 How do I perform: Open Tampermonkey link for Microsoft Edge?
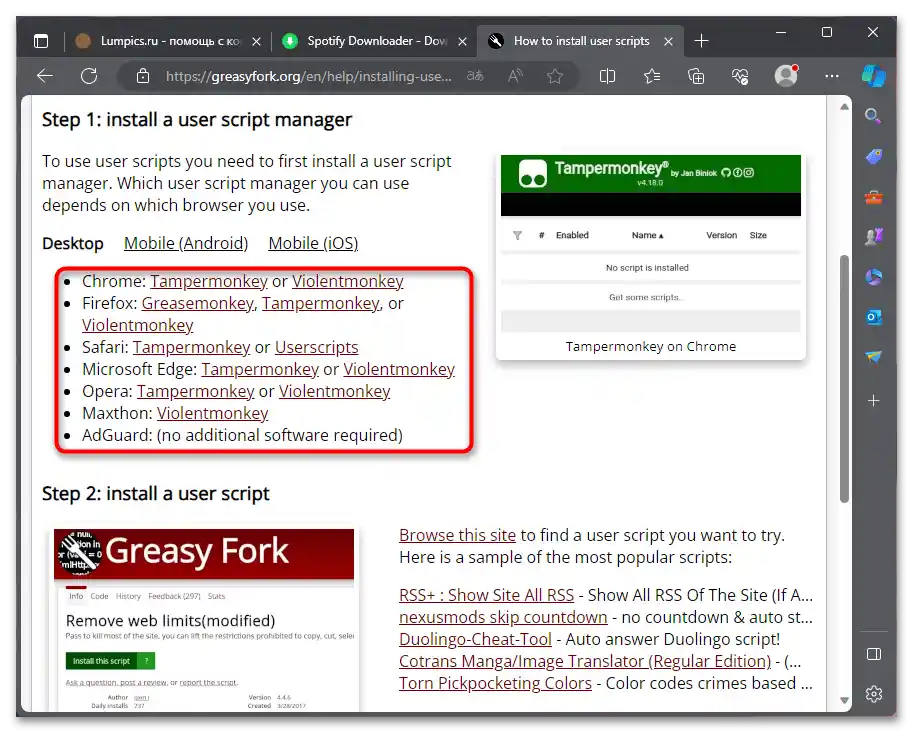pyautogui.click(x=260, y=370)
